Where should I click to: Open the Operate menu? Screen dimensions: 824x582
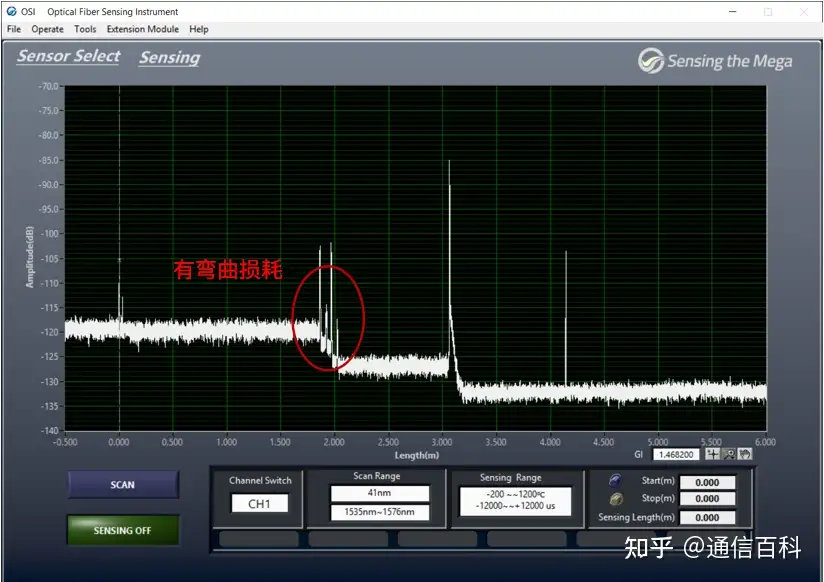pyautogui.click(x=47, y=29)
